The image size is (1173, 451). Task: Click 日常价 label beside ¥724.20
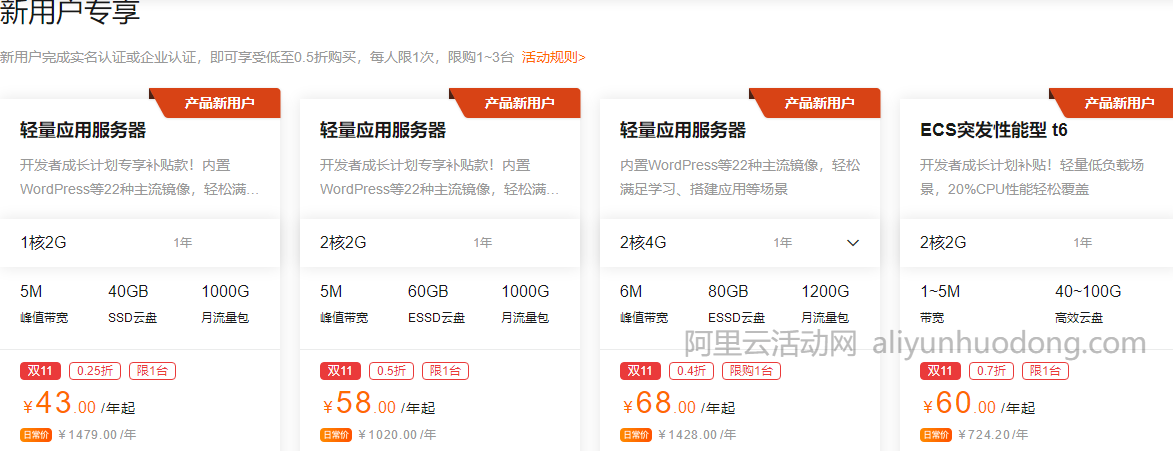[x=936, y=434]
